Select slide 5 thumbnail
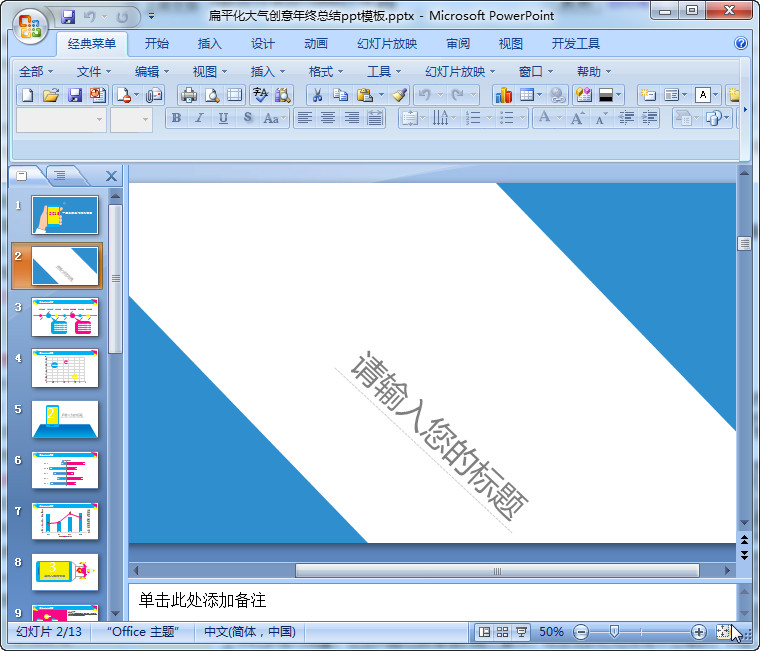760x651 pixels. pyautogui.click(x=65, y=419)
